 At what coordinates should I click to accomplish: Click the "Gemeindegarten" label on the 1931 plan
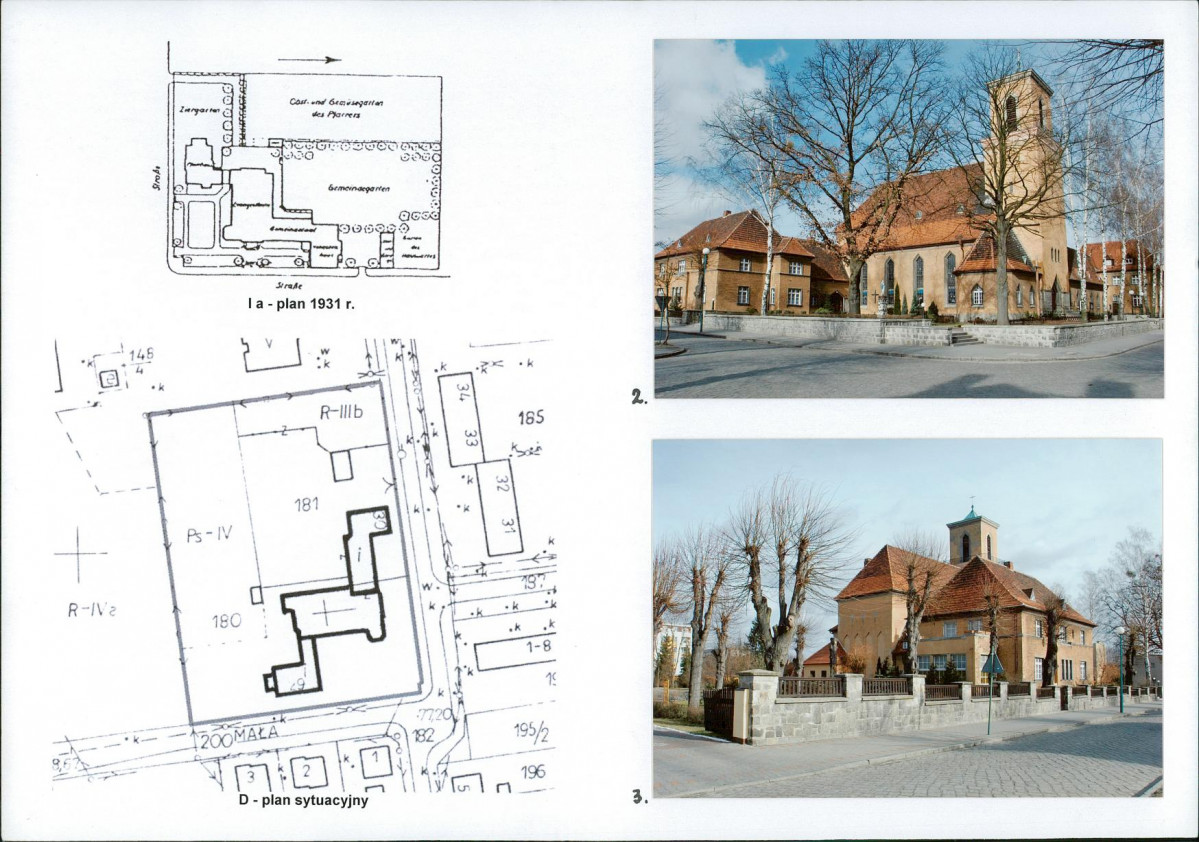pos(359,187)
